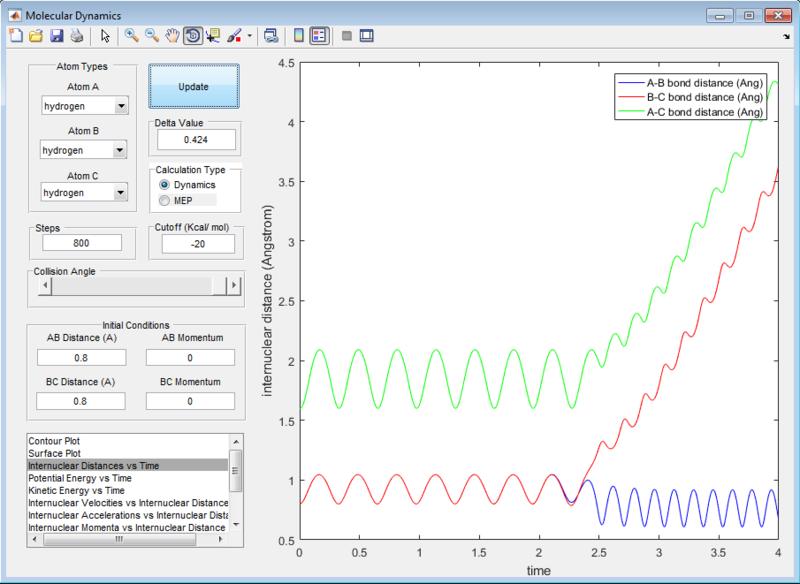
Task: Click the Open File folder icon
Action: click(36, 36)
